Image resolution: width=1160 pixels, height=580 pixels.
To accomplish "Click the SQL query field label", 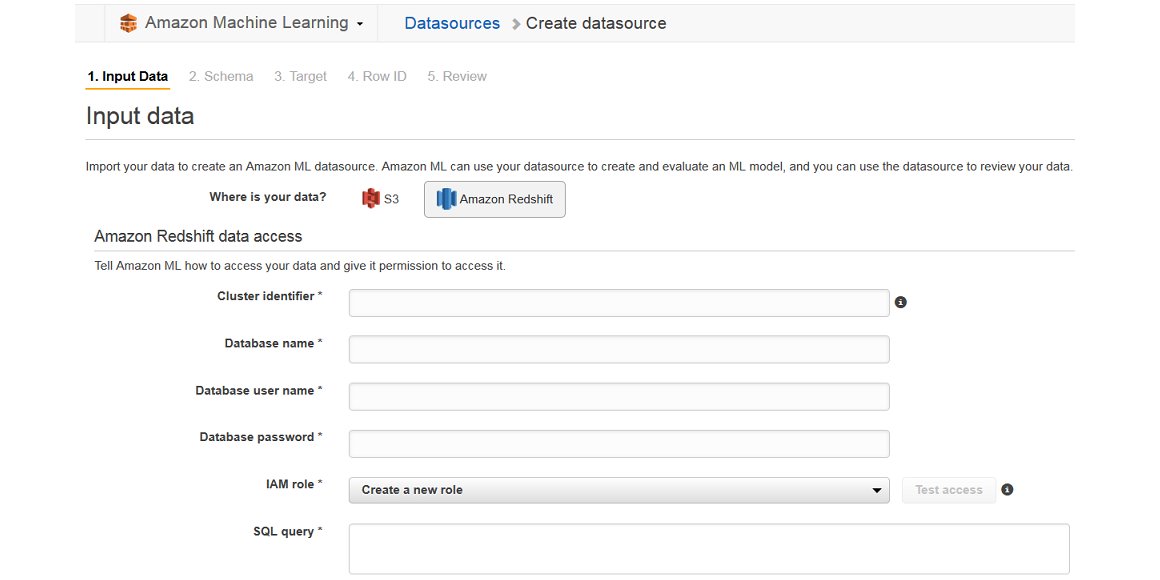I will tap(288, 531).
